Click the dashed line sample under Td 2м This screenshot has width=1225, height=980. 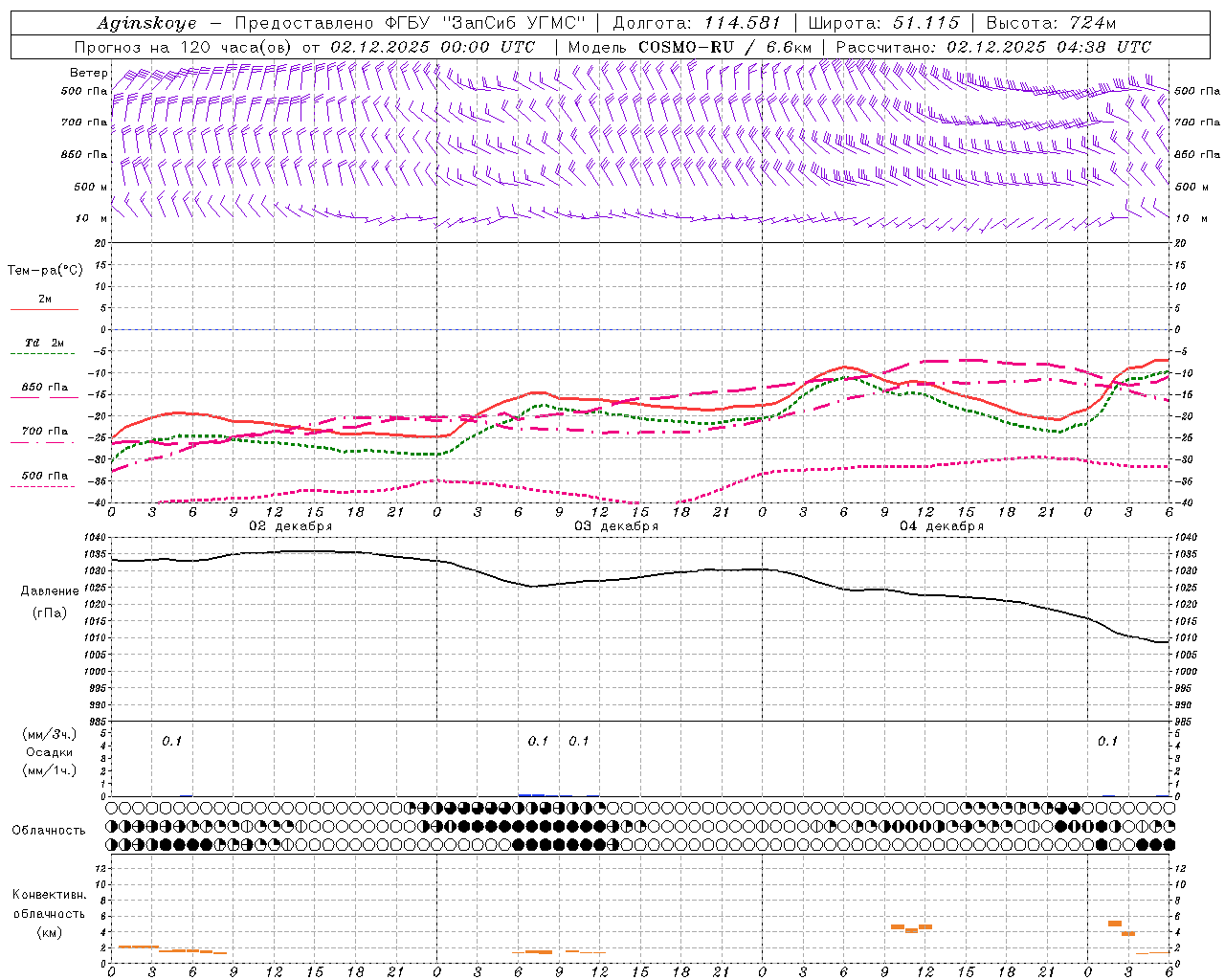44,354
